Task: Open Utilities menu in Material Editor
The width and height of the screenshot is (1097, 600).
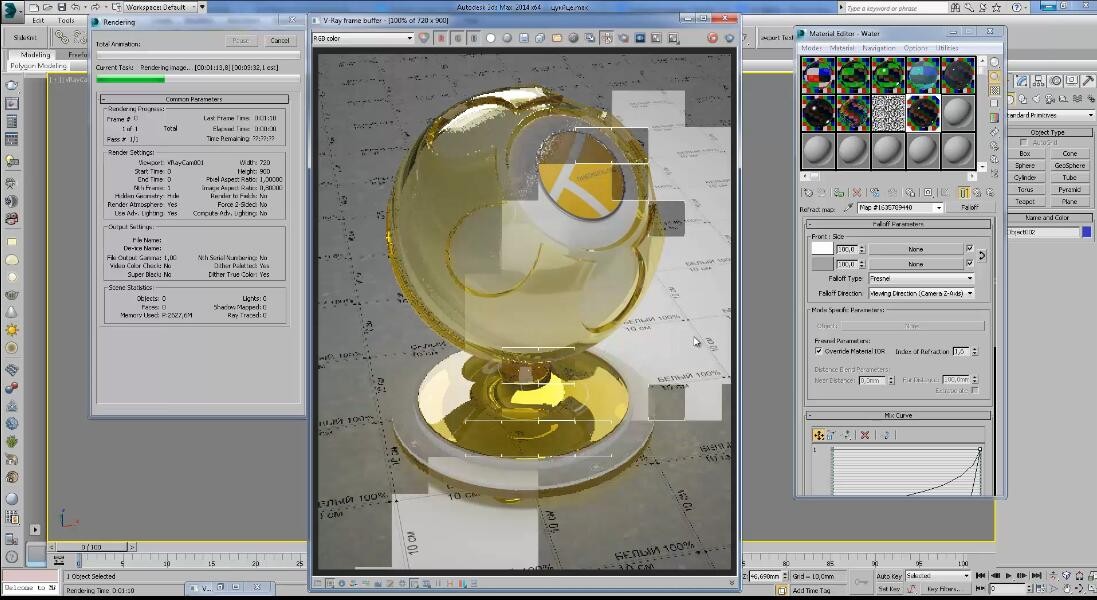Action: (x=947, y=48)
